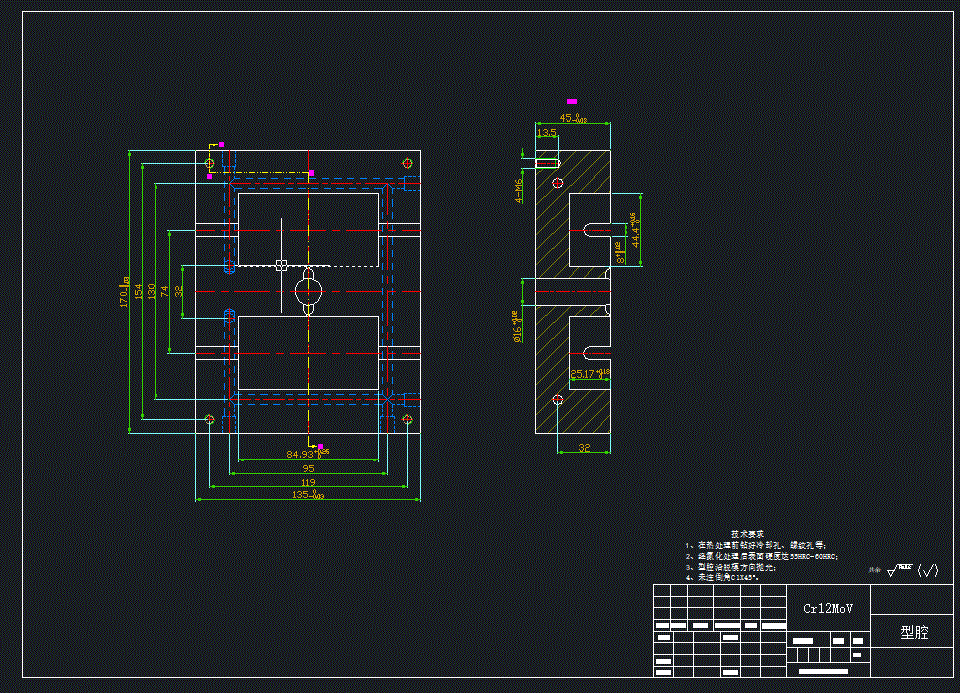Click the 型腔 part name in title block
This screenshot has width=960, height=693.
pyautogui.click(x=914, y=632)
